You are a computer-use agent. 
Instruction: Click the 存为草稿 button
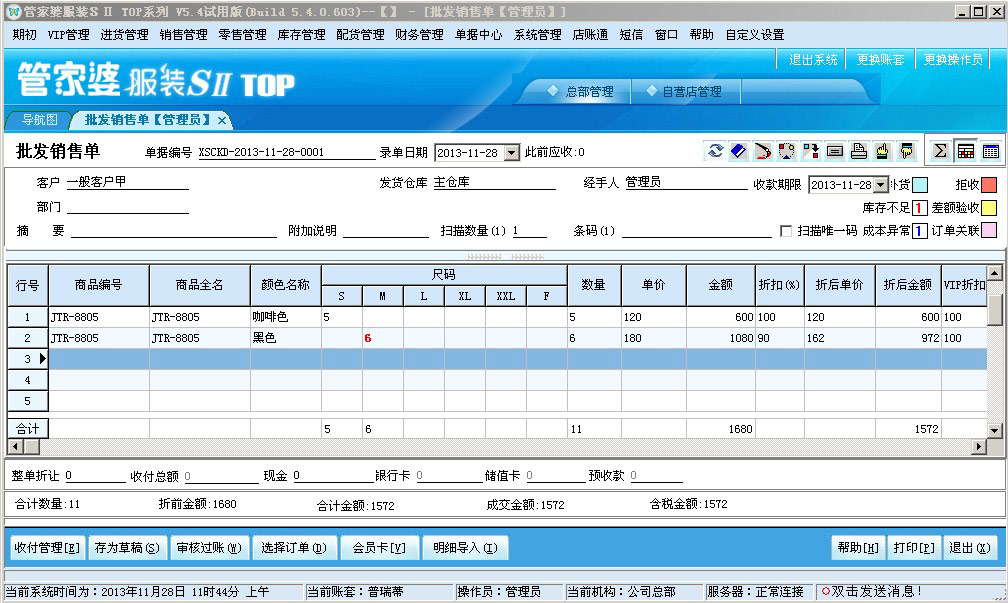tap(126, 548)
